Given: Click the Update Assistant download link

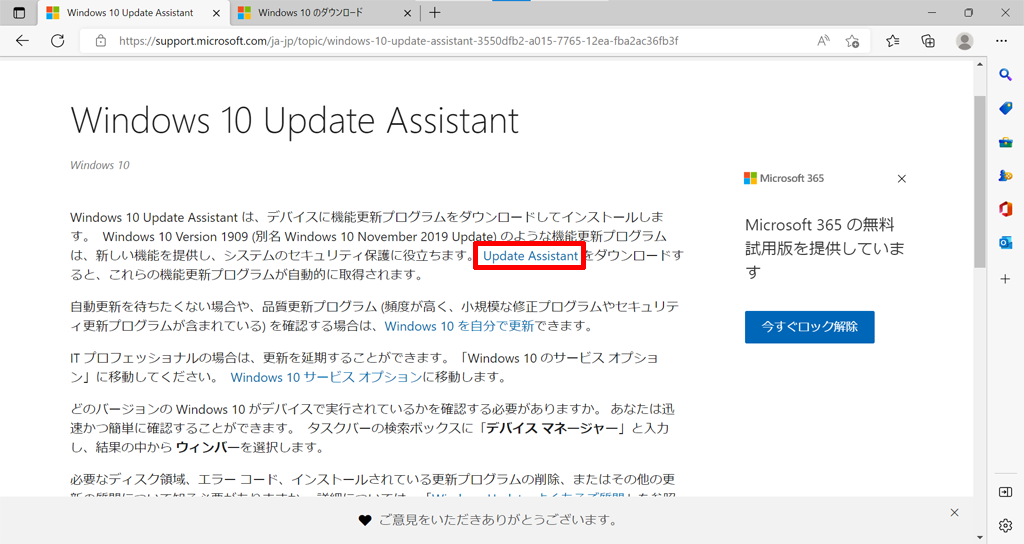Looking at the screenshot, I should click(x=530, y=256).
